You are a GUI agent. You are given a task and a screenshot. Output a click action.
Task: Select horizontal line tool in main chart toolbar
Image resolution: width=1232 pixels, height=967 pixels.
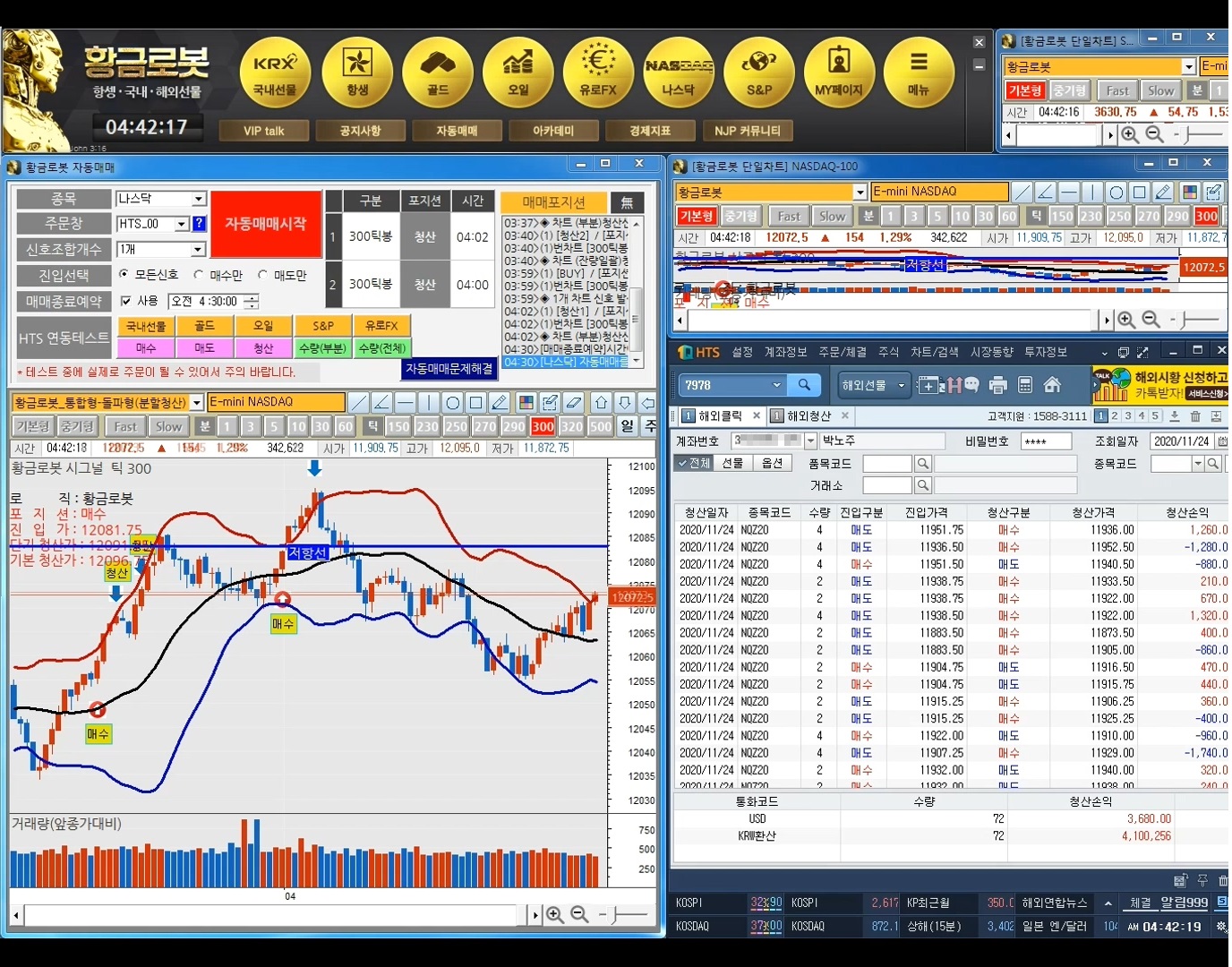click(x=405, y=402)
